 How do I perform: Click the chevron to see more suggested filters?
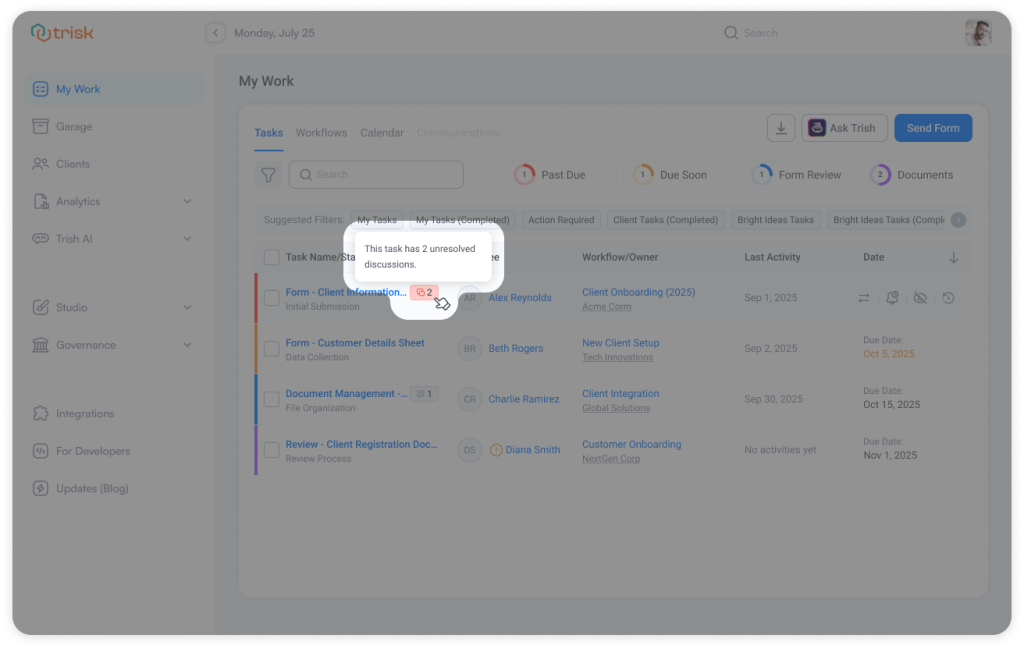(x=957, y=219)
